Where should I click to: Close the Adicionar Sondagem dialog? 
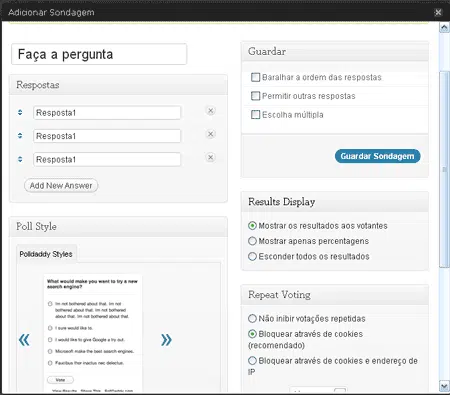click(438, 12)
